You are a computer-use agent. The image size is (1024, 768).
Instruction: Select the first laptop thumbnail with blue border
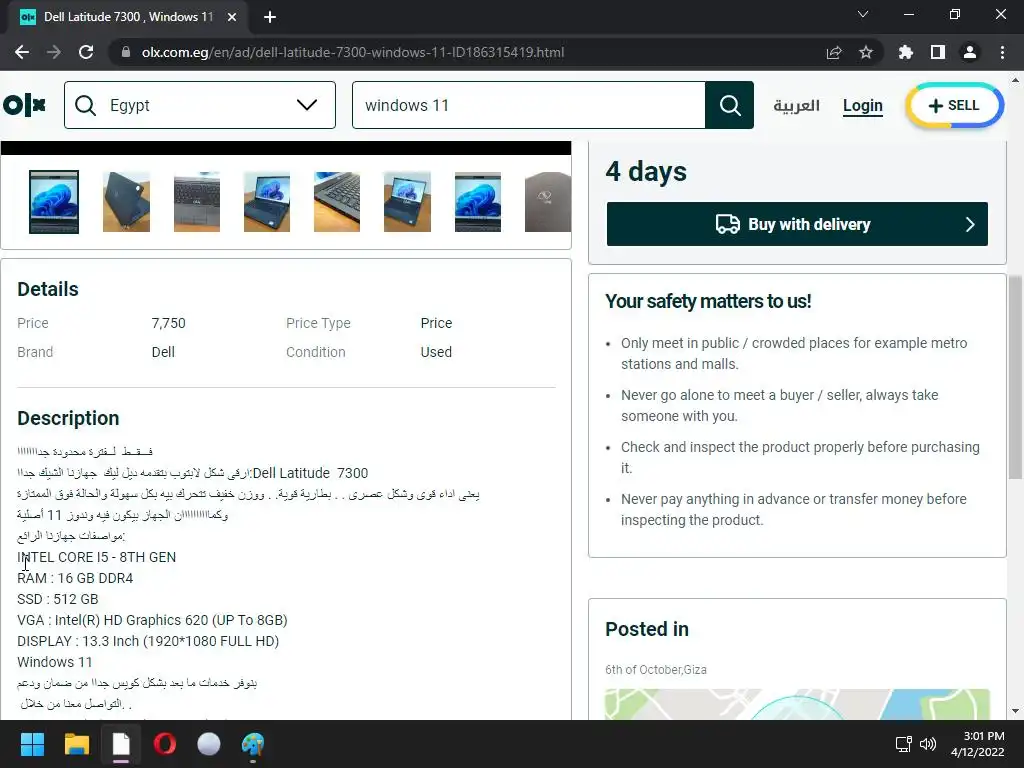point(54,202)
